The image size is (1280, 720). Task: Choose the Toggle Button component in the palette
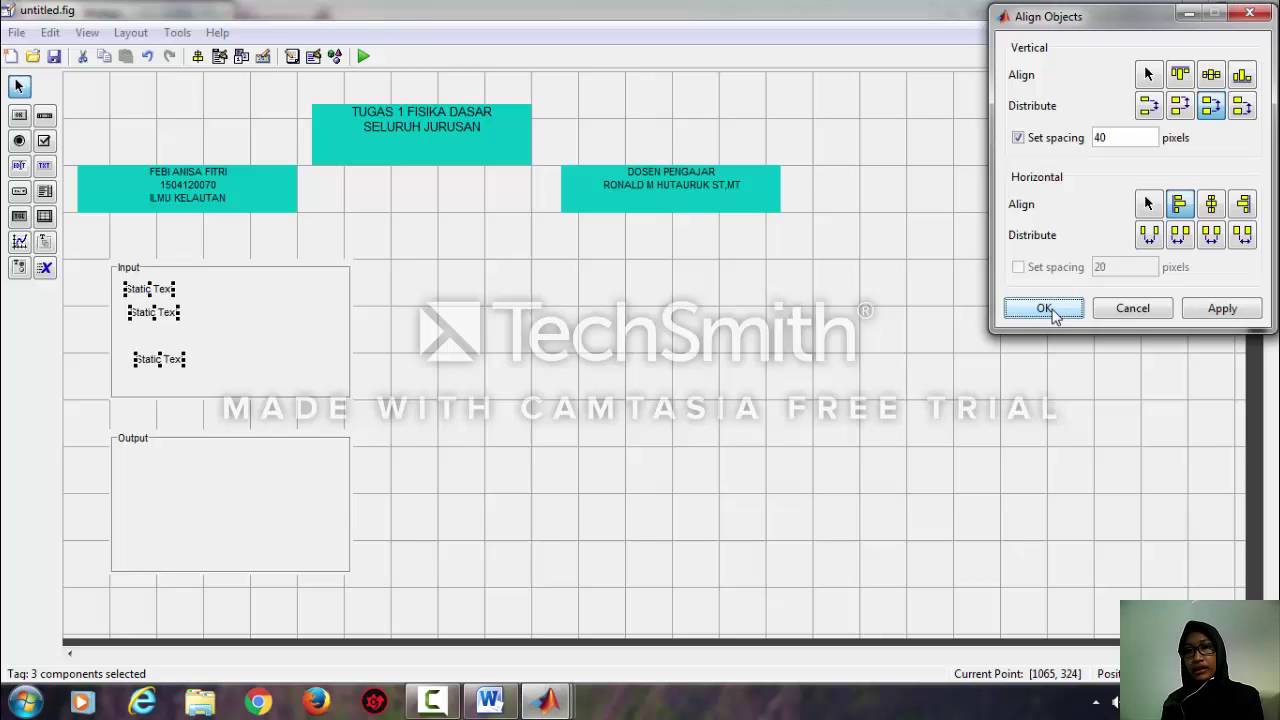19,216
